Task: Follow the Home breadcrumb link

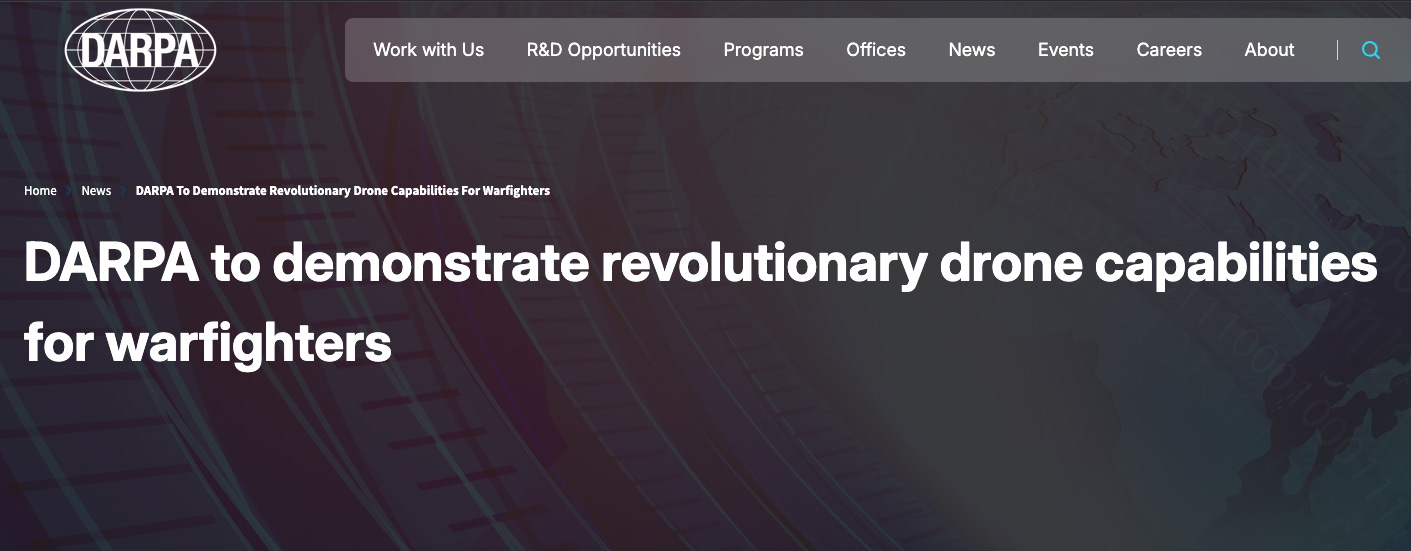Action: pos(41,191)
